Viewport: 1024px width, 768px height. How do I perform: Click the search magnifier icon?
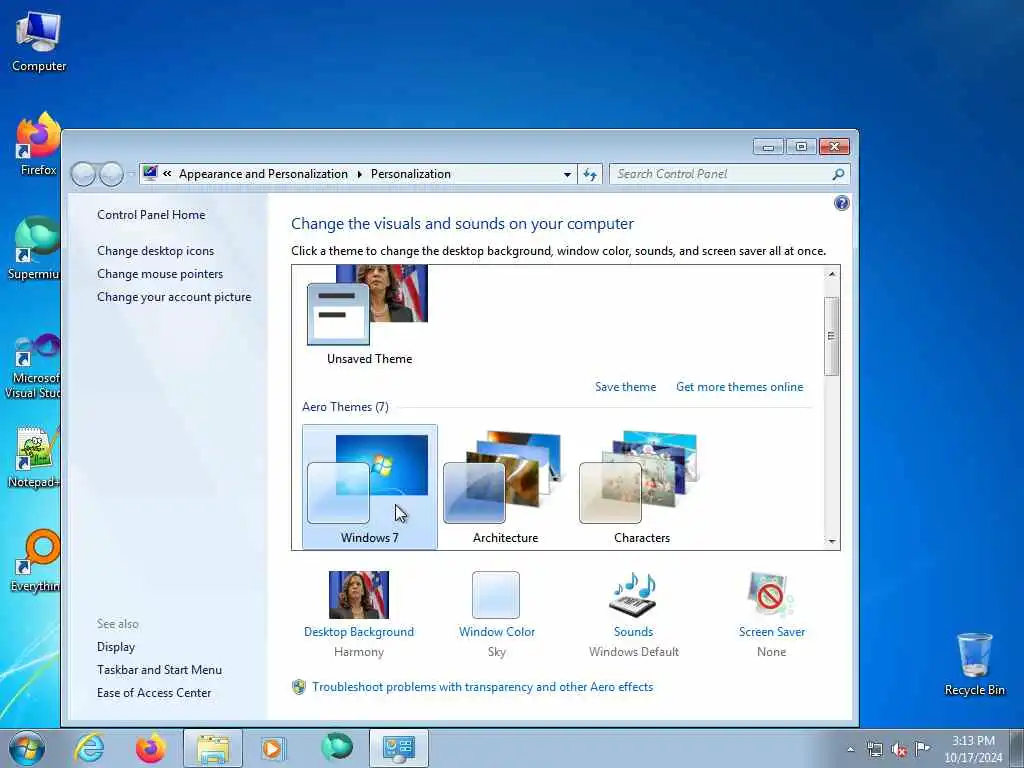pos(839,174)
